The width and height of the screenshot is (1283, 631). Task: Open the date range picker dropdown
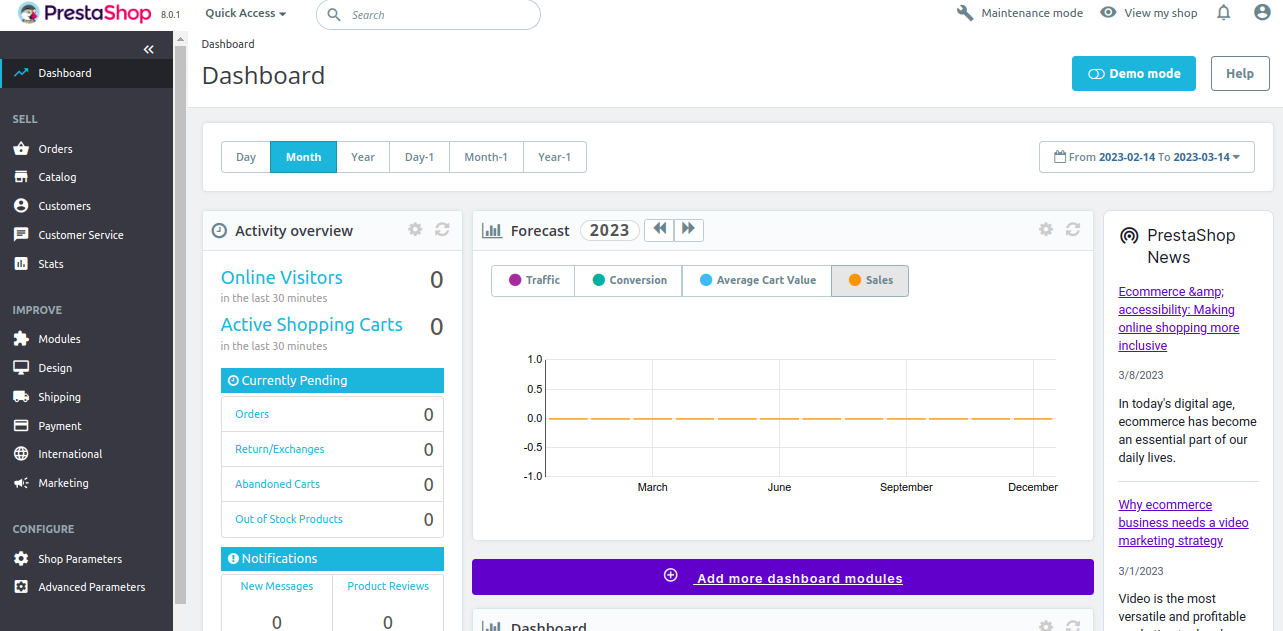click(1146, 157)
